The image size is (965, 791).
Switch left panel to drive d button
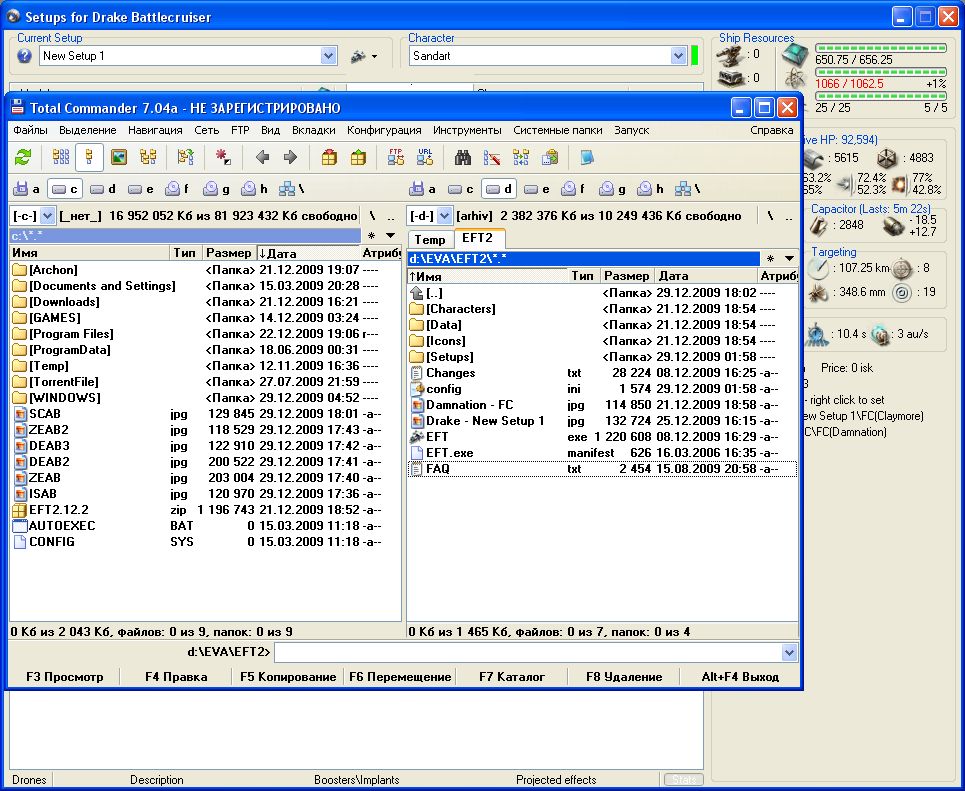point(105,188)
